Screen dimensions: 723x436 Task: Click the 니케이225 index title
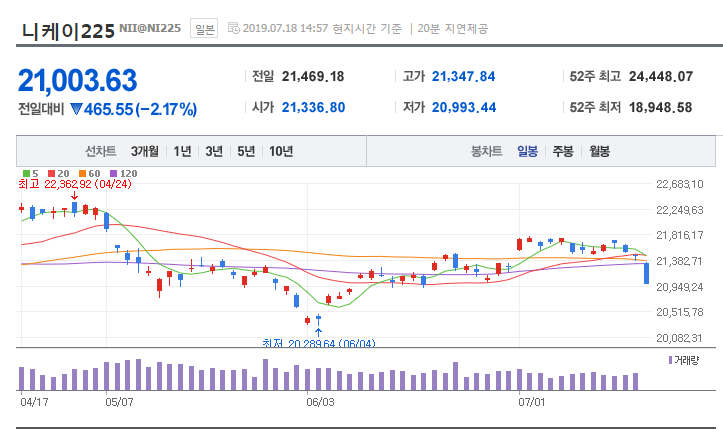tap(68, 31)
